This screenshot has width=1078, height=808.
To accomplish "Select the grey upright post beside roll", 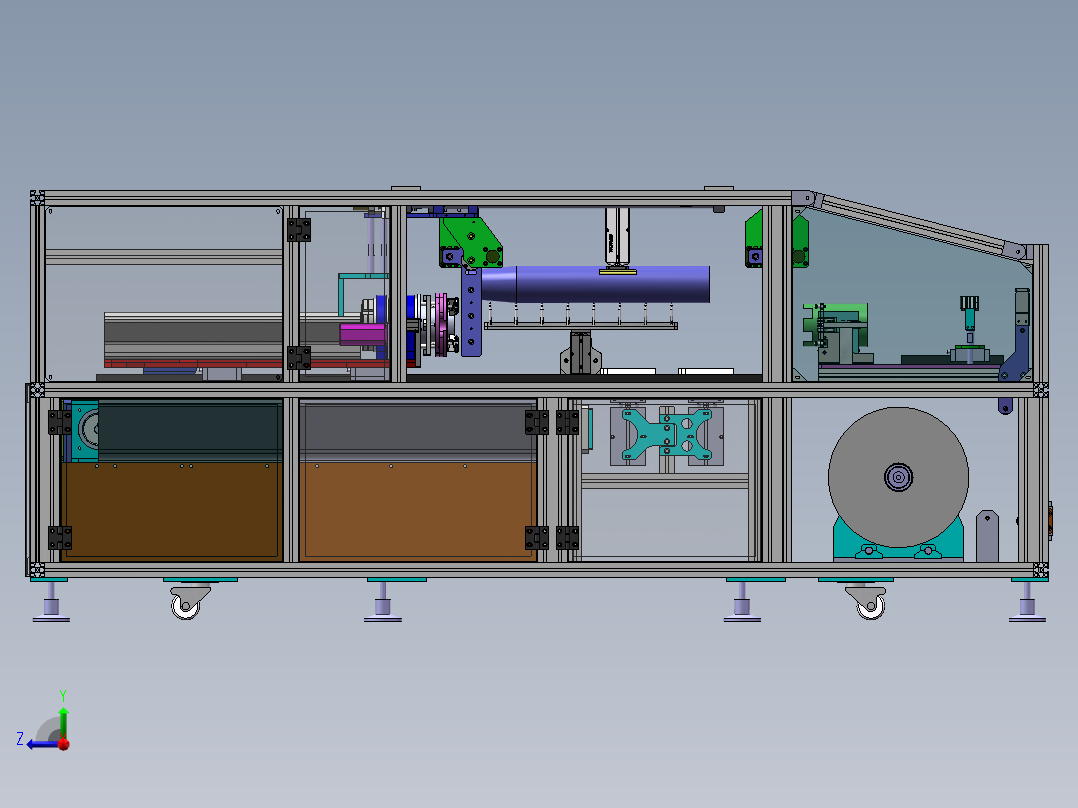I will [987, 536].
